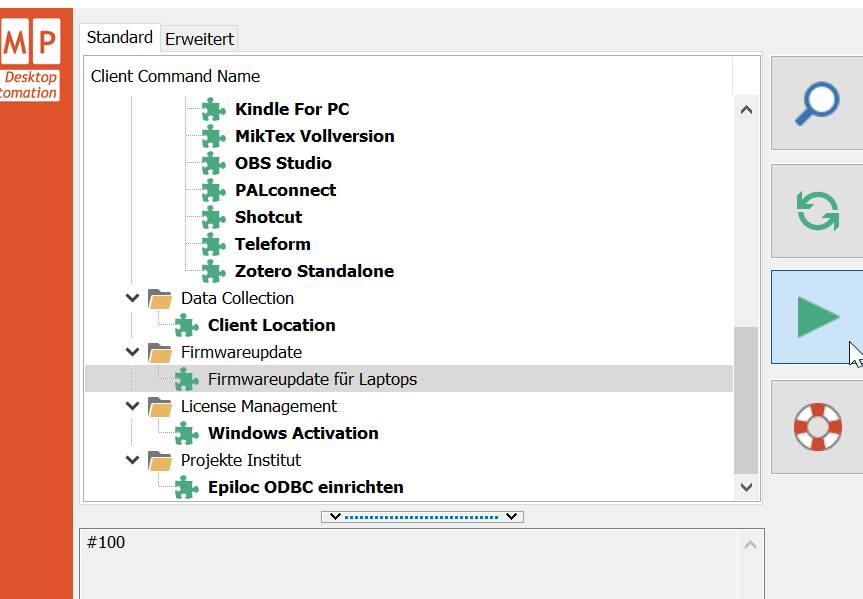Collapse the Projekte Institut node
The image size is (863, 599).
tap(133, 460)
